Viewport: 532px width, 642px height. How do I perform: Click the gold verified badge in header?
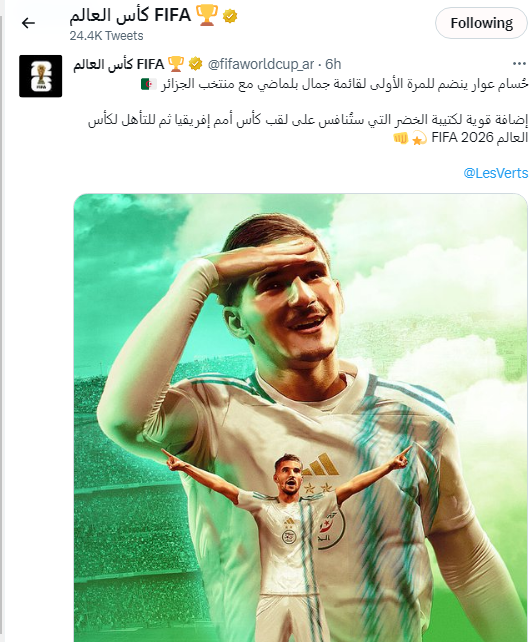pos(230,16)
